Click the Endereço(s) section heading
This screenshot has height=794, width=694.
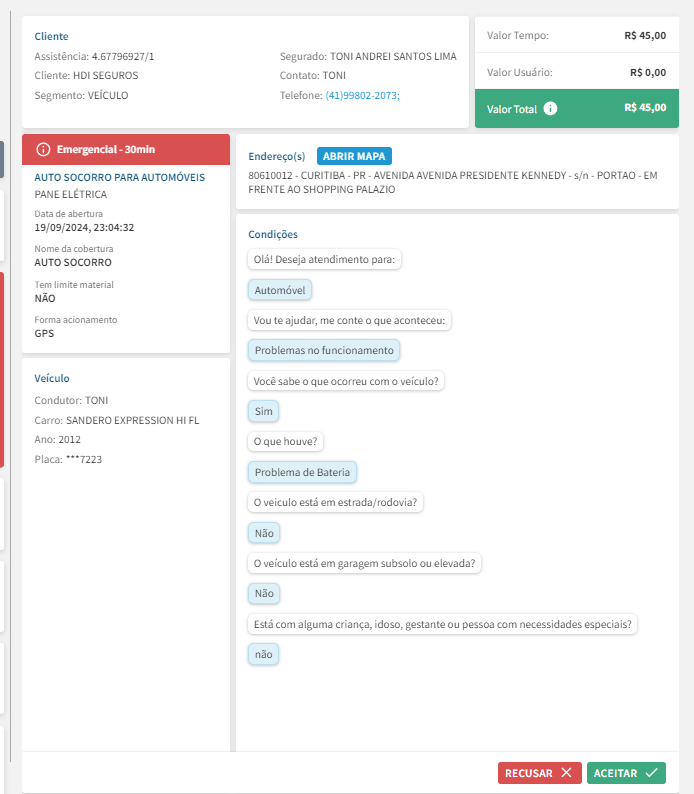click(276, 157)
